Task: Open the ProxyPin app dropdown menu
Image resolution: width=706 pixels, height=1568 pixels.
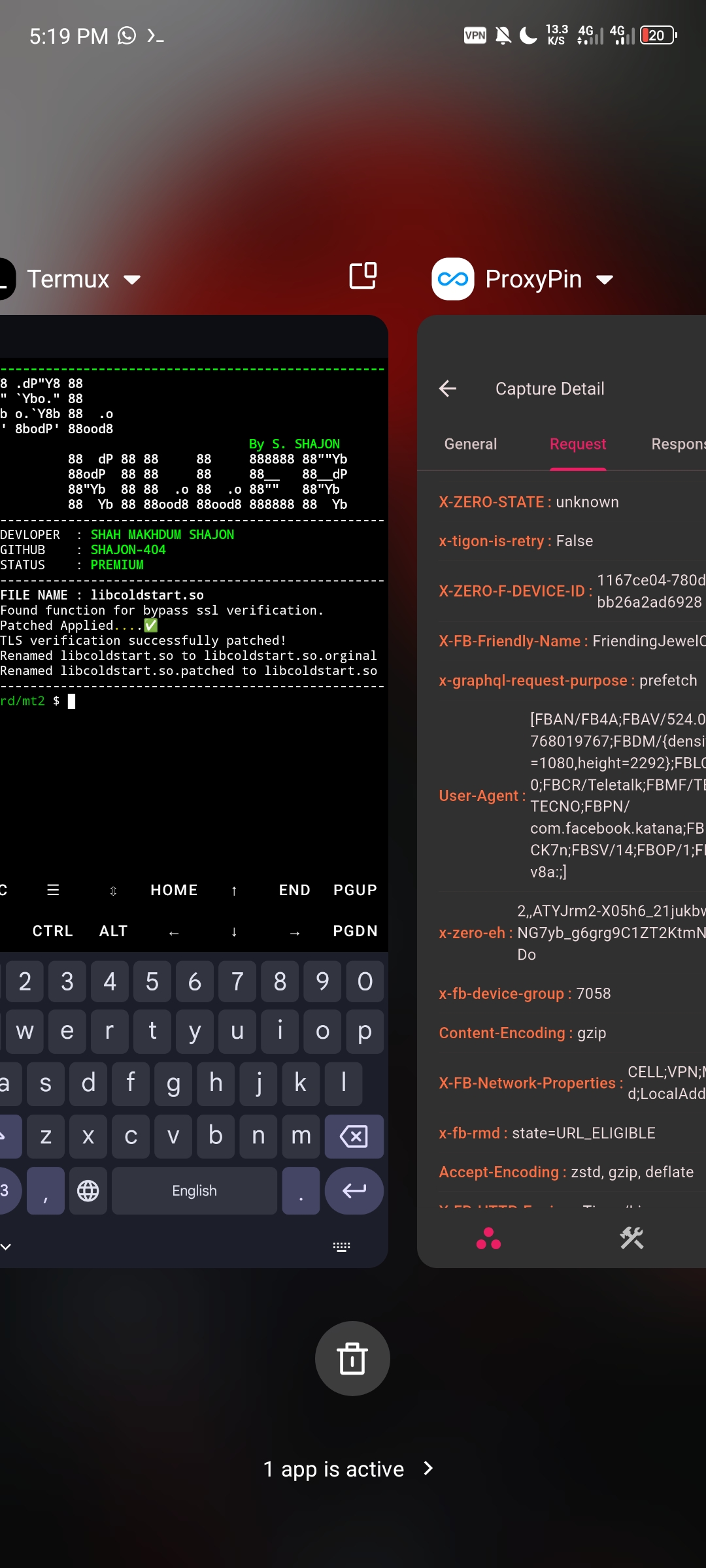Action: click(605, 280)
